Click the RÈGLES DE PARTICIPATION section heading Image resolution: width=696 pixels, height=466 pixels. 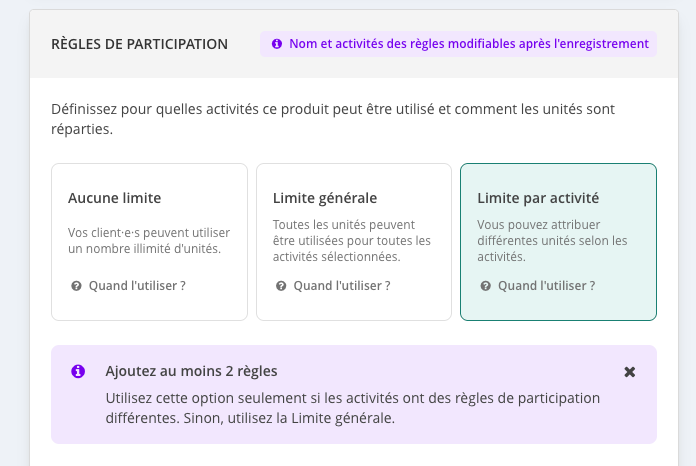(139, 44)
